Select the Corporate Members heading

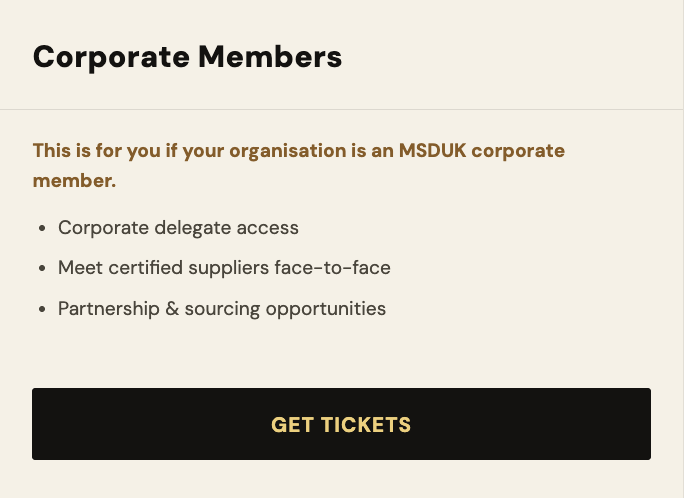(188, 57)
